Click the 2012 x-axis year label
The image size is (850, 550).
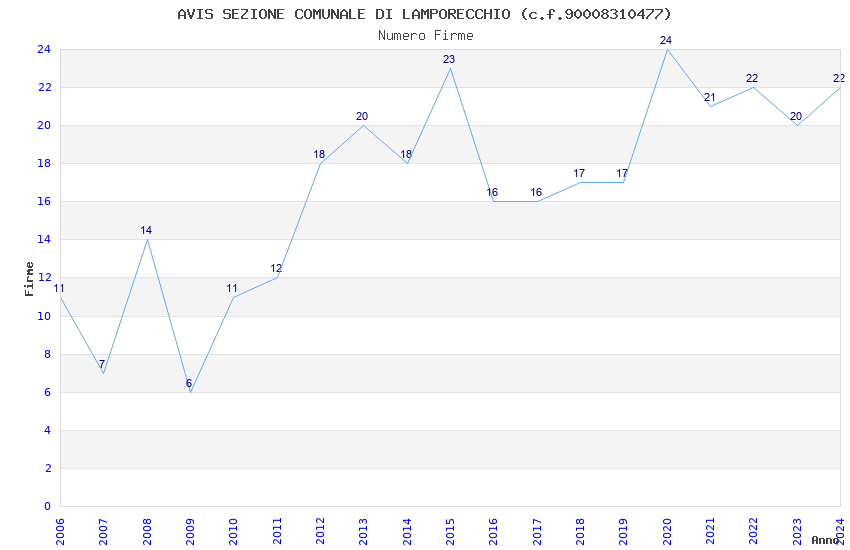tap(320, 532)
